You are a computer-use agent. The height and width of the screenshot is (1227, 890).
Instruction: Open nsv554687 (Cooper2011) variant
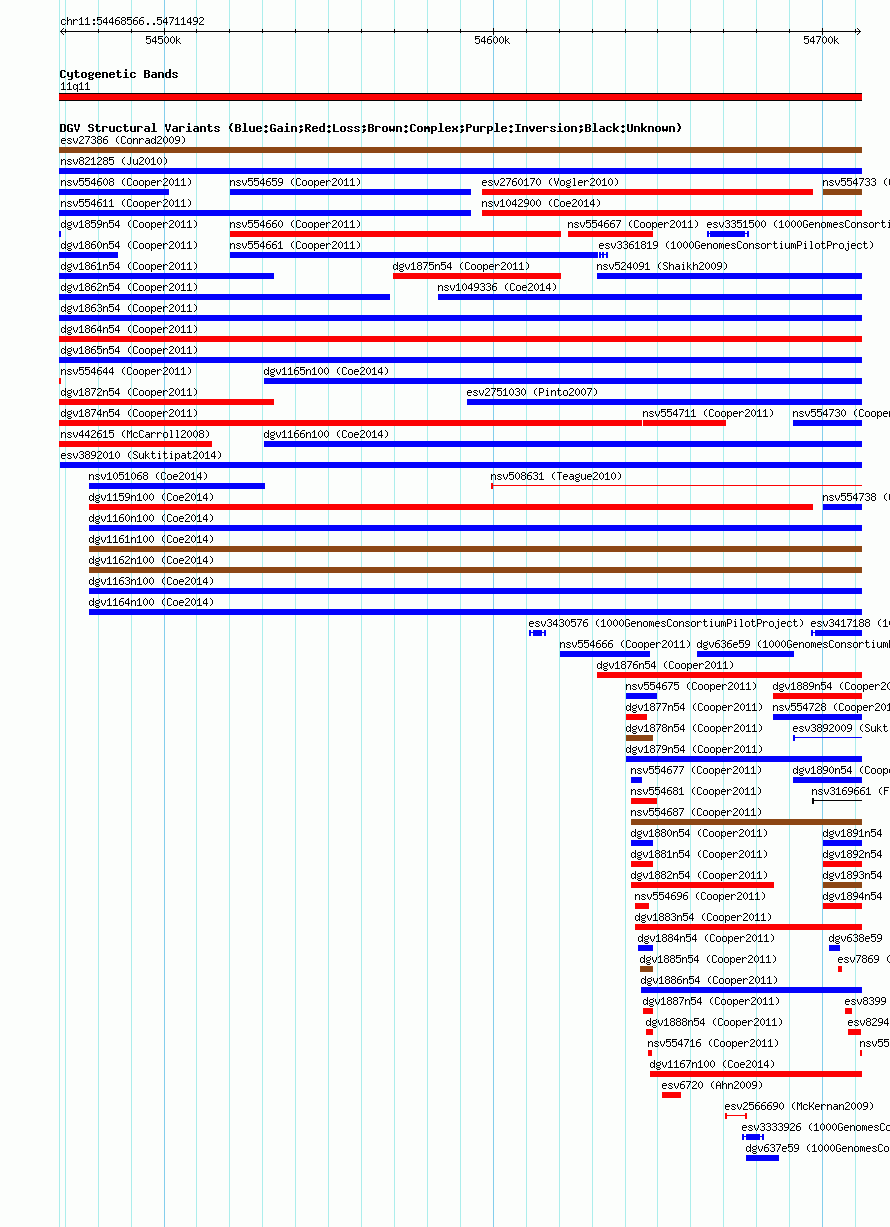click(697, 812)
